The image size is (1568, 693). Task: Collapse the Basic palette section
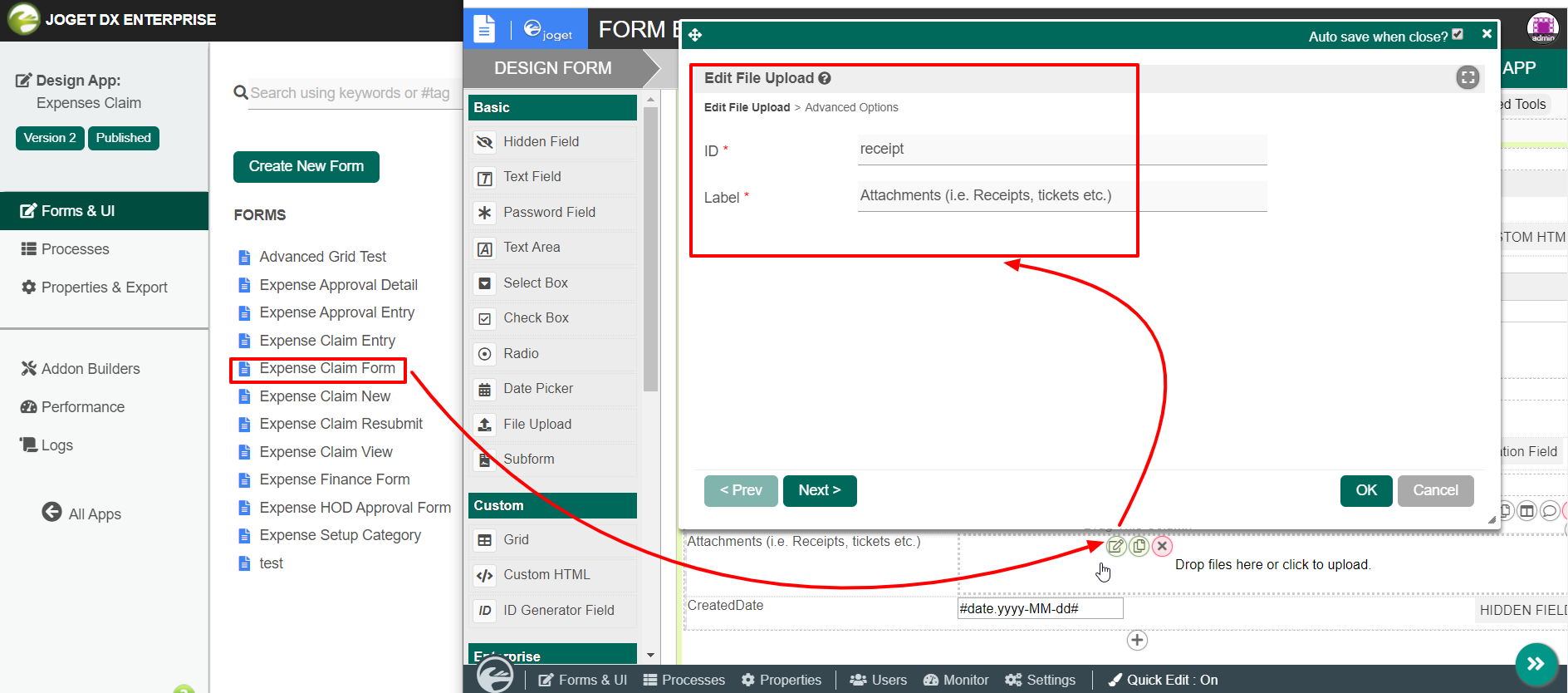click(x=552, y=107)
